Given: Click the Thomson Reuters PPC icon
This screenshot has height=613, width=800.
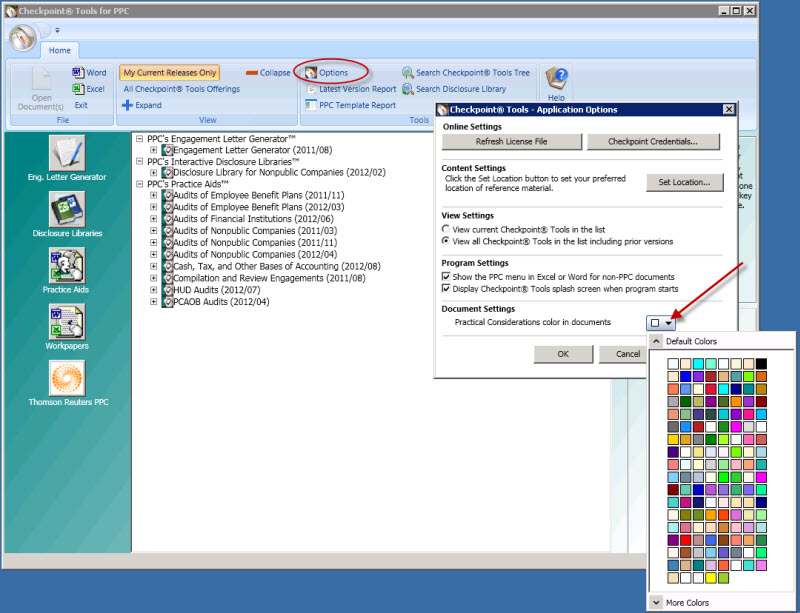Looking at the screenshot, I should (67, 377).
